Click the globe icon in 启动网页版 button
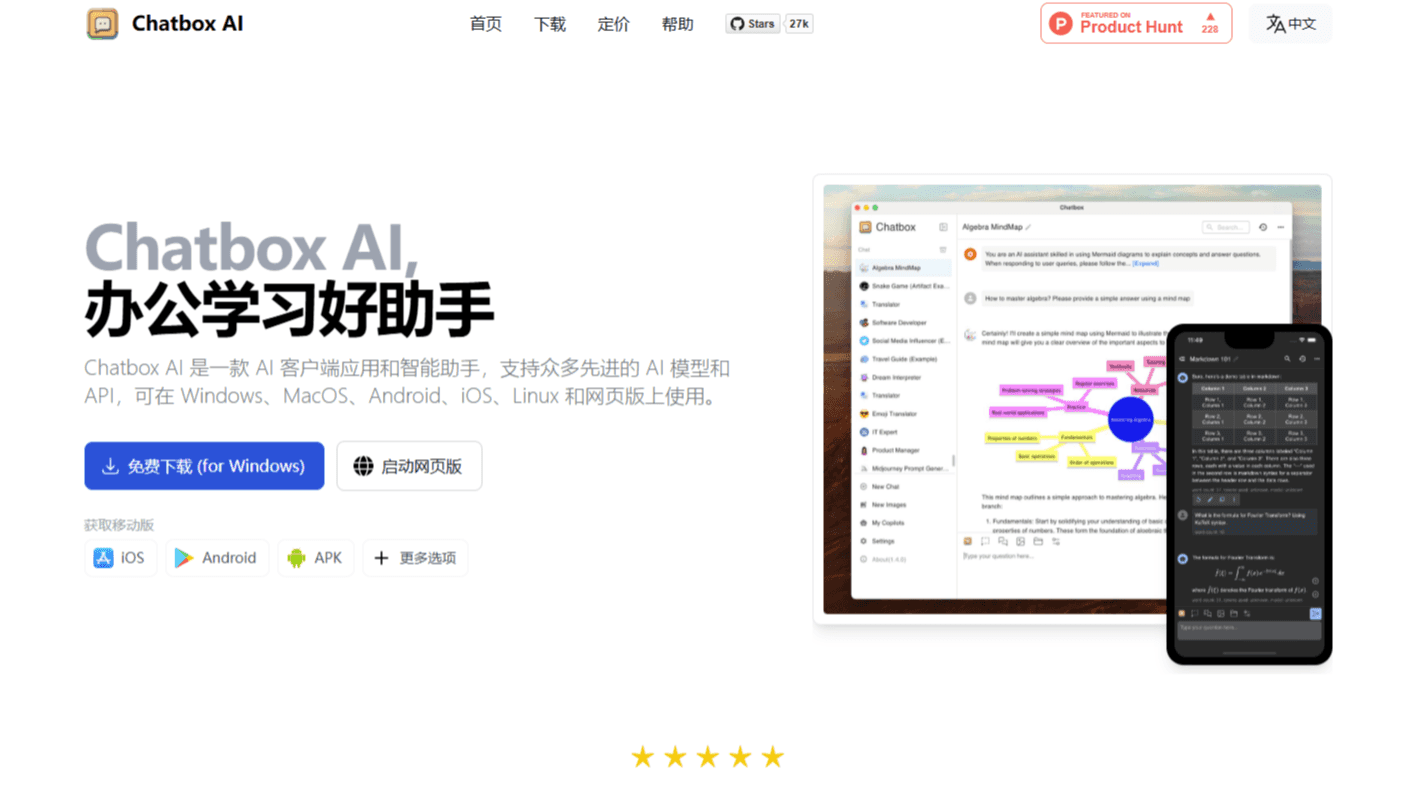This screenshot has width=1403, height=786. point(363,466)
